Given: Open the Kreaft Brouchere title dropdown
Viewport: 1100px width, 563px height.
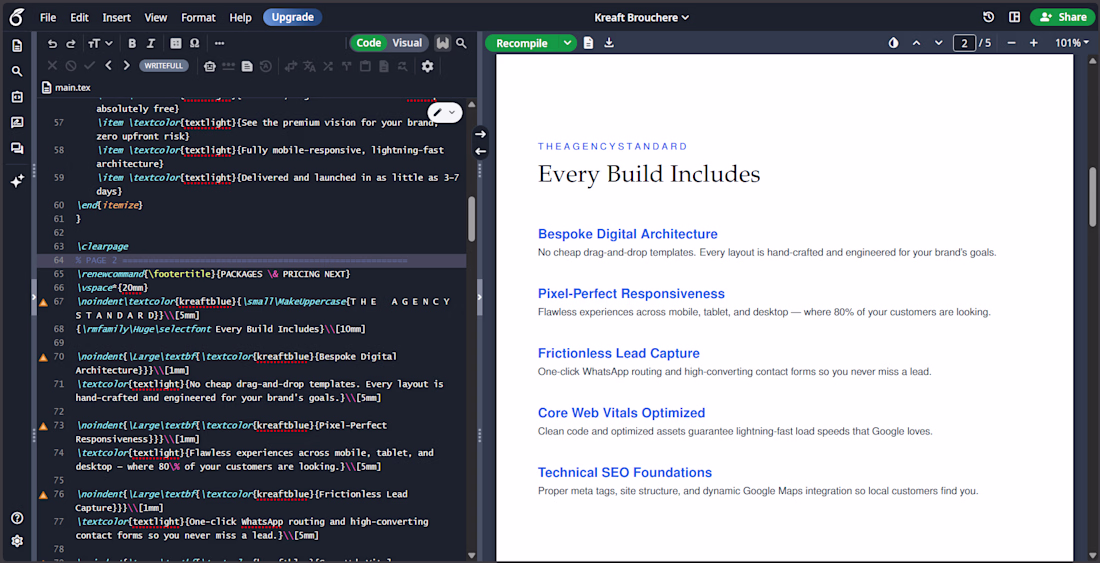Looking at the screenshot, I should point(641,18).
